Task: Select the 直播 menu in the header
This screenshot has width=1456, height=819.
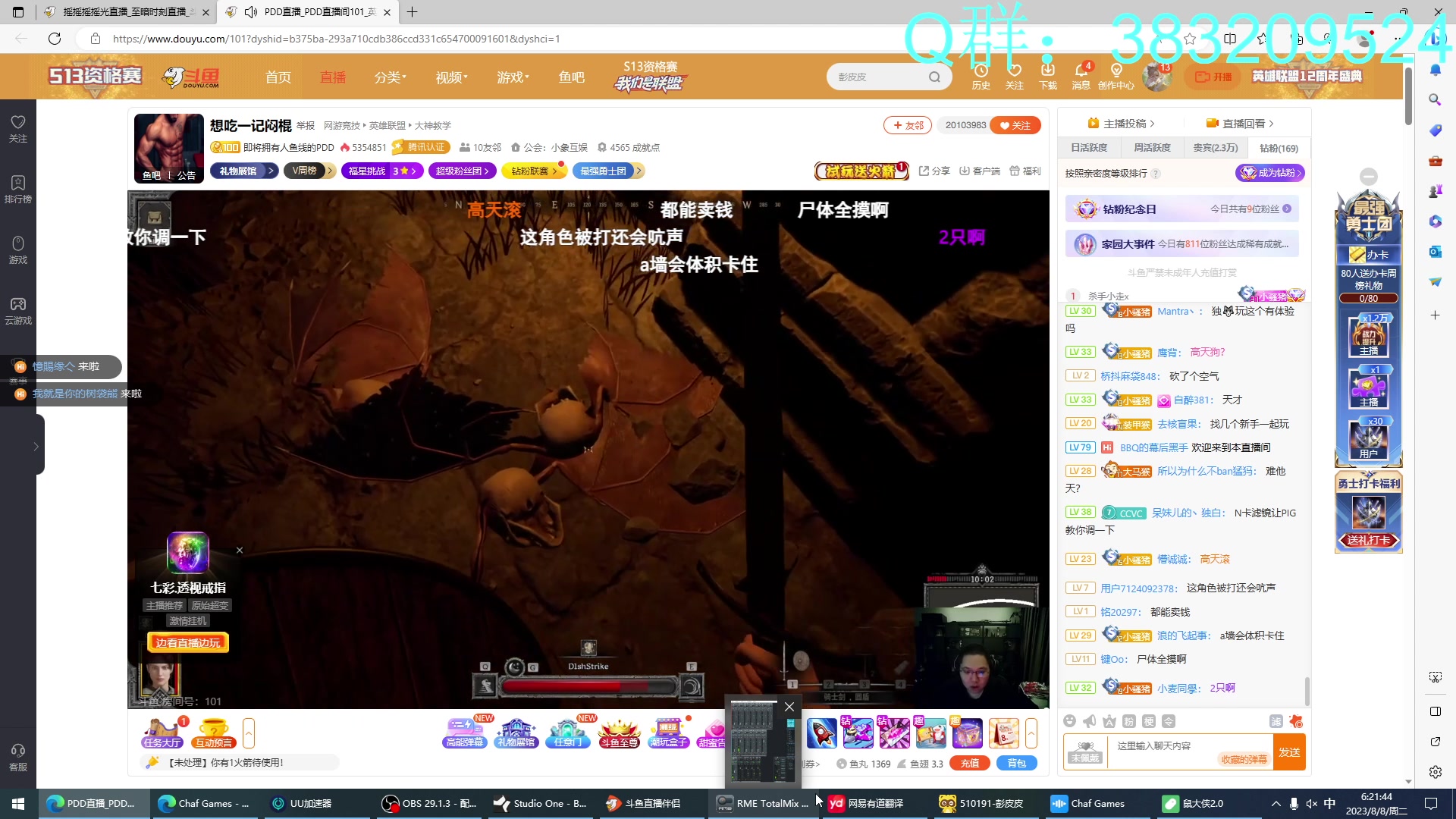Action: click(x=333, y=77)
